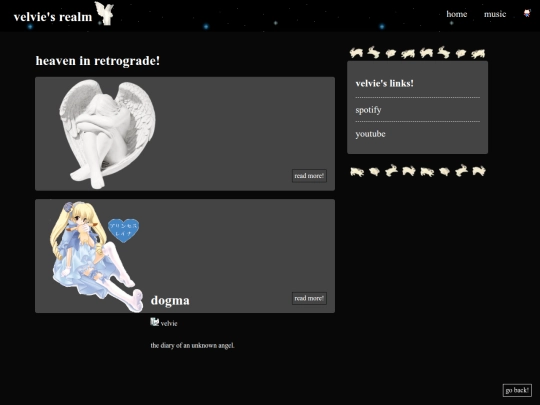Open the spotify link in velvie's links
The image size is (540, 405).
368,110
